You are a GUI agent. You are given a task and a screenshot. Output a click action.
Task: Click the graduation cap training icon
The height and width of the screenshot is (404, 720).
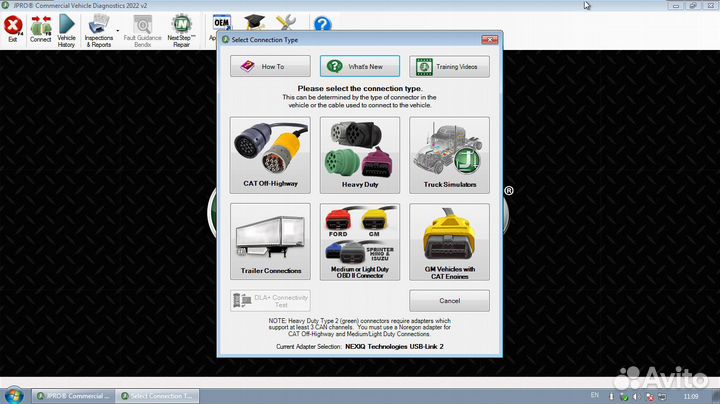pyautogui.click(x=254, y=22)
